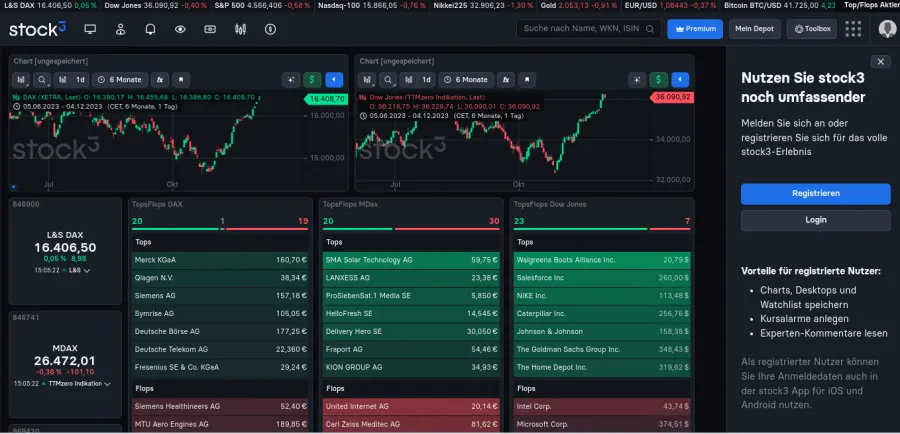Open the dollar coin icon in header
The image size is (900, 434).
pyautogui.click(x=270, y=29)
